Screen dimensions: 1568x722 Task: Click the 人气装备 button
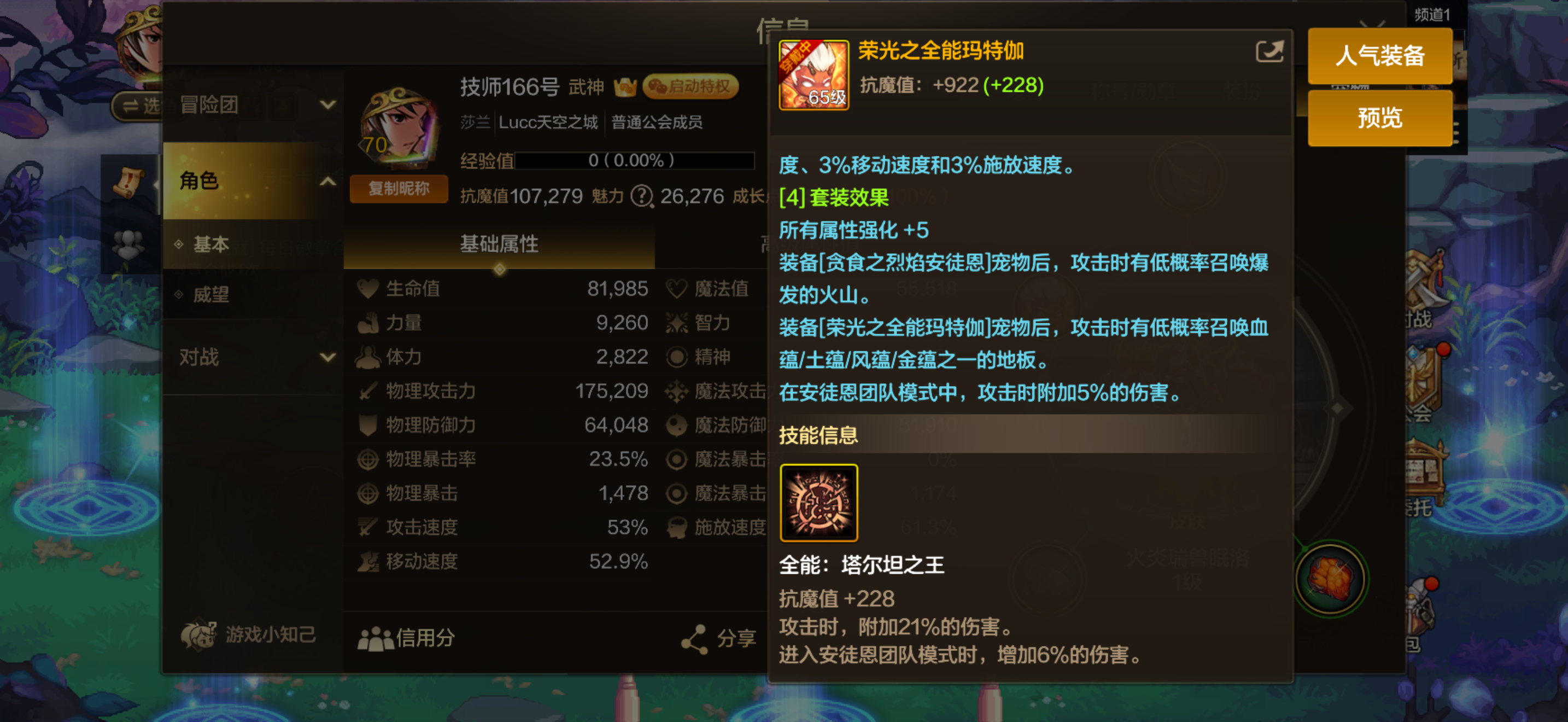click(x=1379, y=55)
